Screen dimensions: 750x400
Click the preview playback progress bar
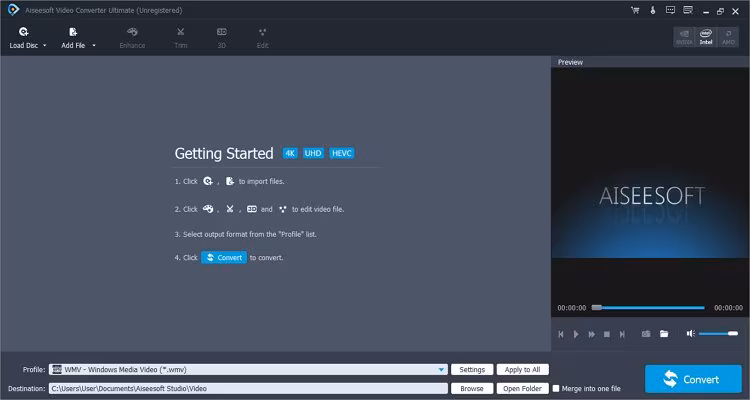click(x=648, y=308)
